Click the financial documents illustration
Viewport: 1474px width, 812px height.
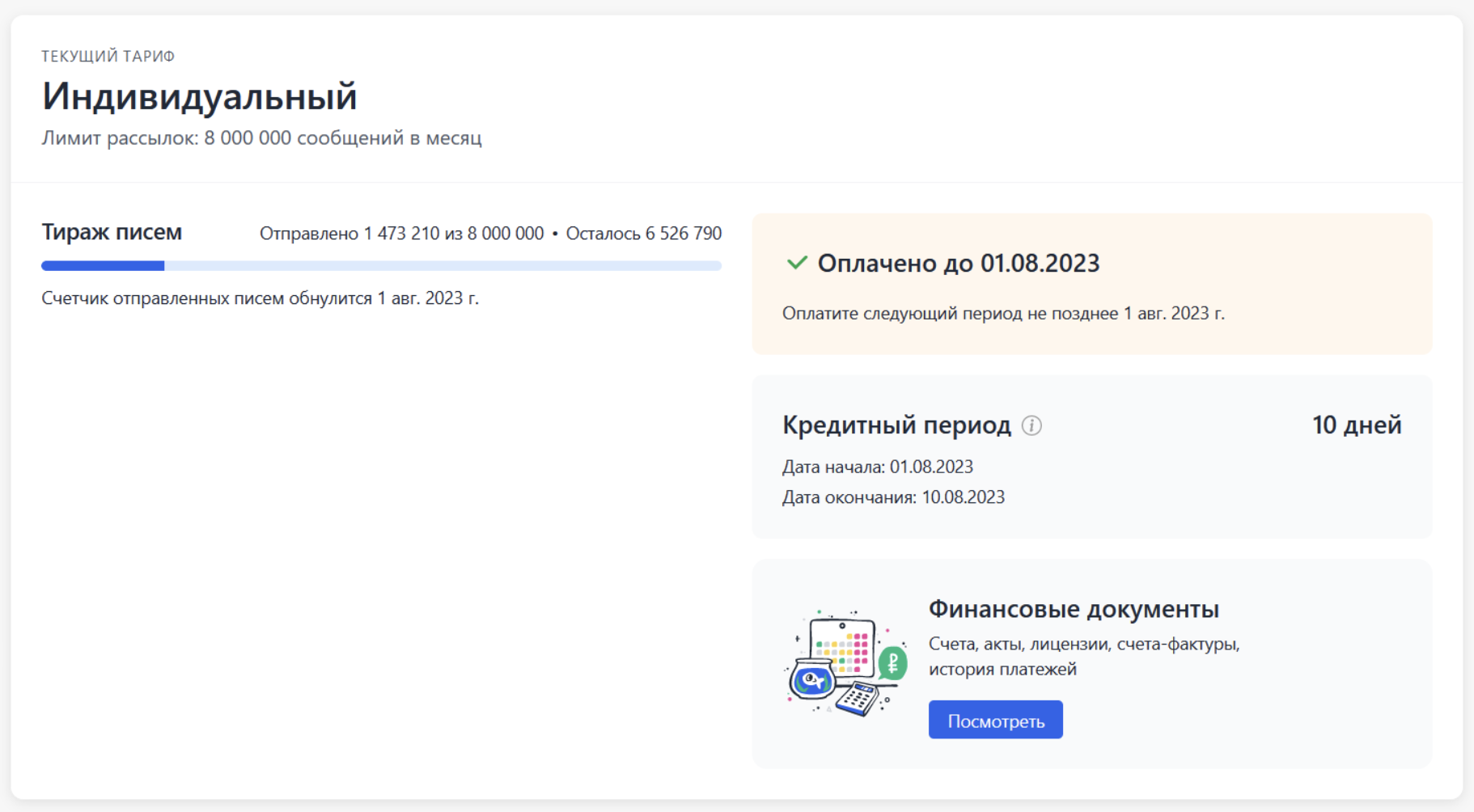845,663
